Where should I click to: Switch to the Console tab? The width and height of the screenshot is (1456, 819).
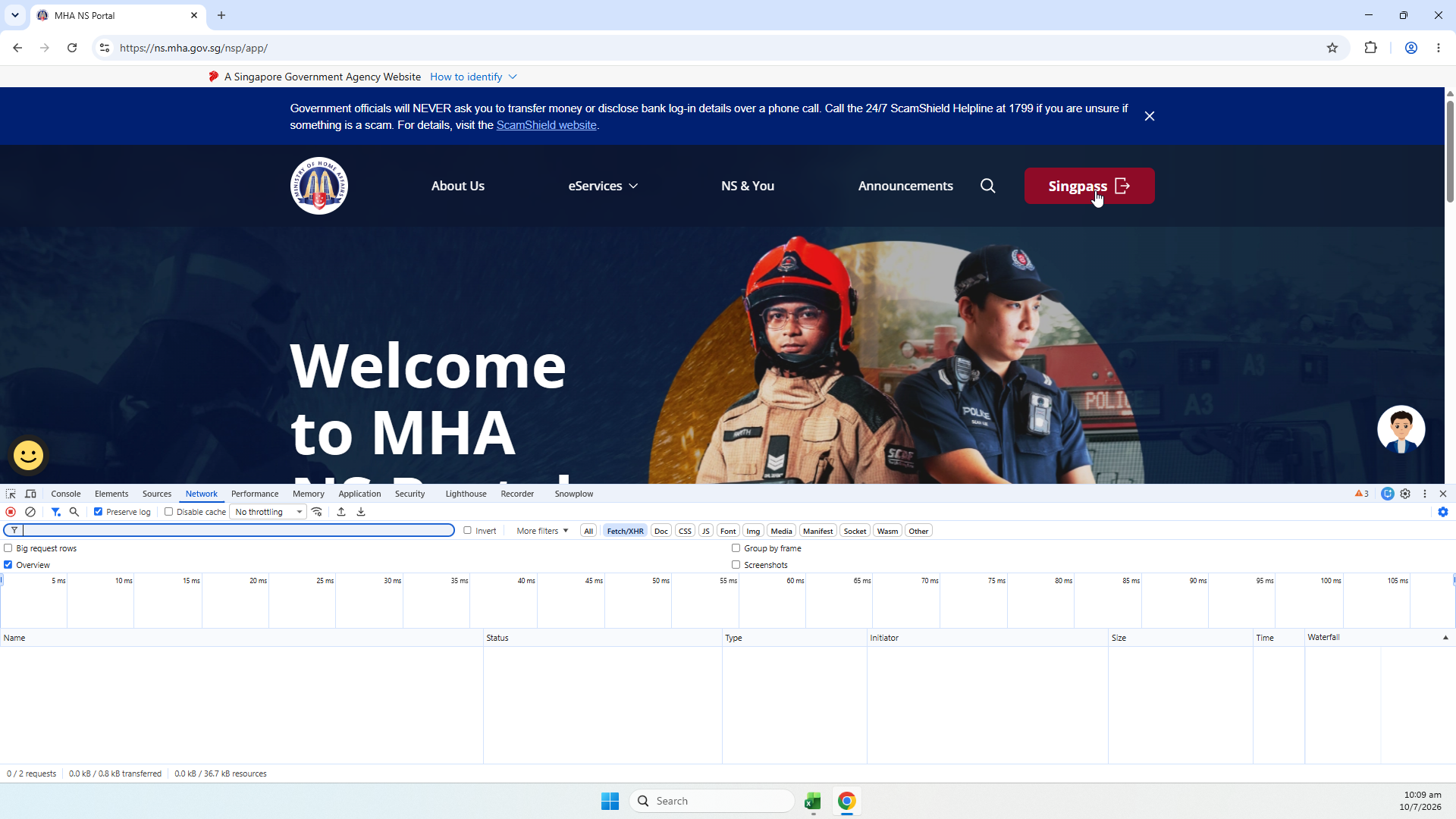click(x=66, y=494)
